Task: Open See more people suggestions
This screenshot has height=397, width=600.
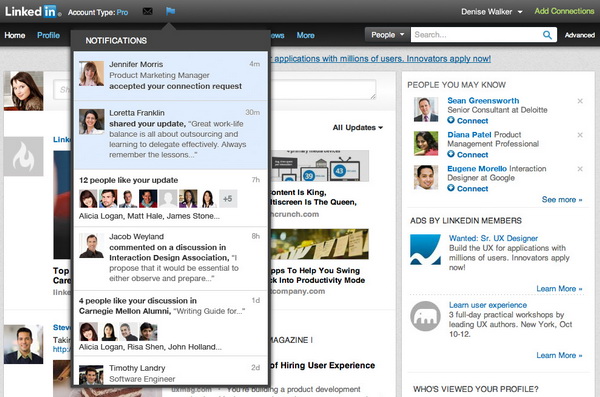Action: click(x=562, y=199)
